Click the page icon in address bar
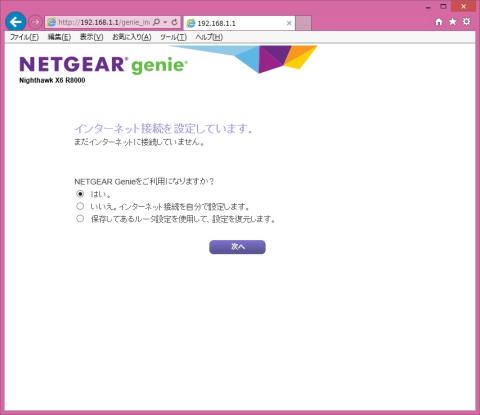This screenshot has width=480, height=415. 52,22
